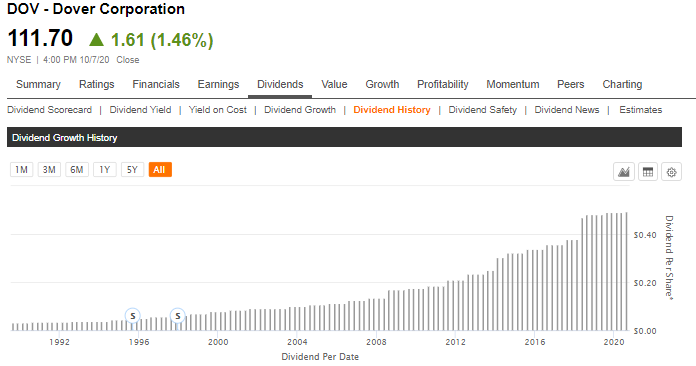The width and height of the screenshot is (696, 366).
Task: Click the $0.20 axis label
Action: [645, 283]
